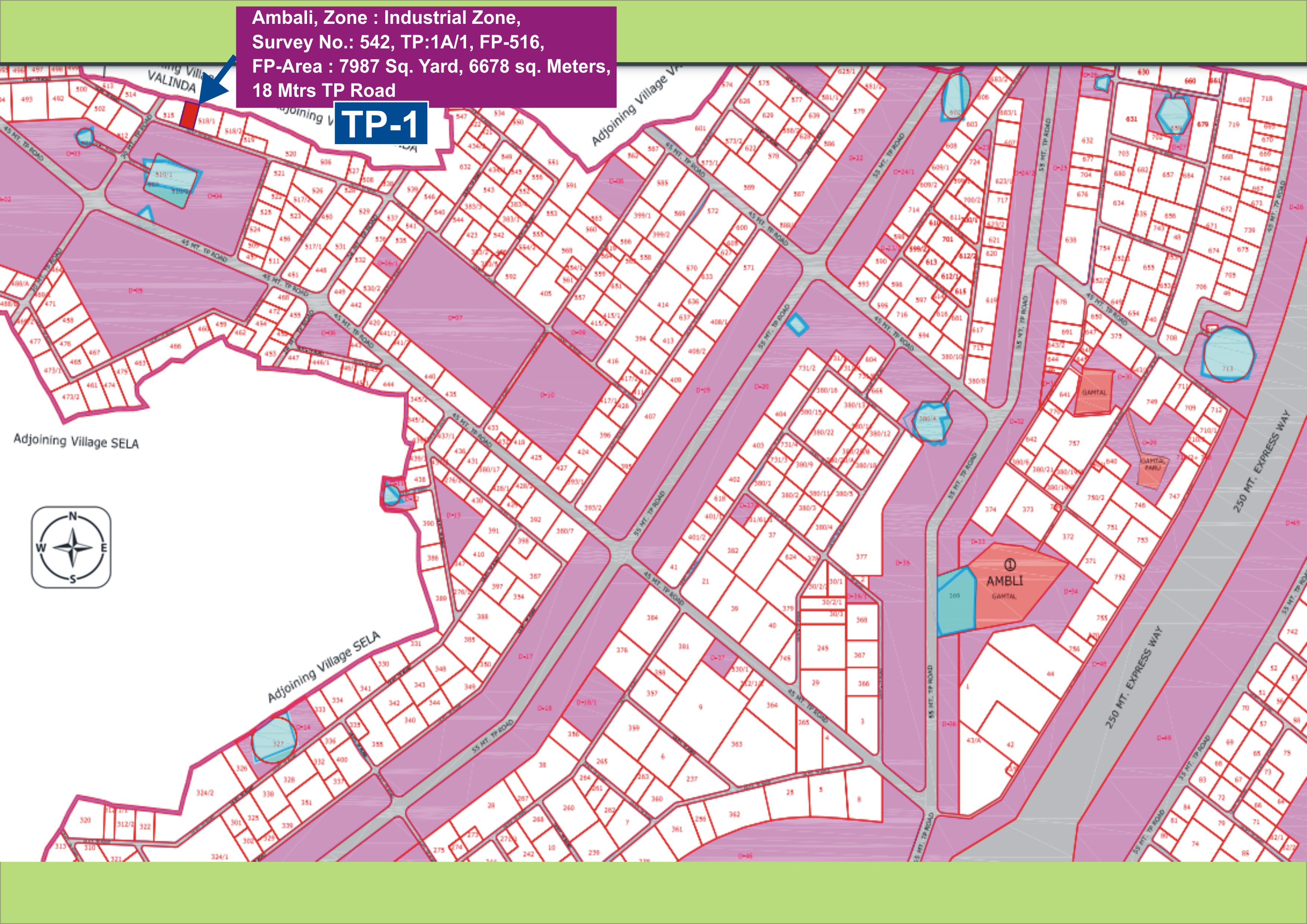The width and height of the screenshot is (1307, 924).
Task: Click zone label D-04
Action: [x=215, y=196]
